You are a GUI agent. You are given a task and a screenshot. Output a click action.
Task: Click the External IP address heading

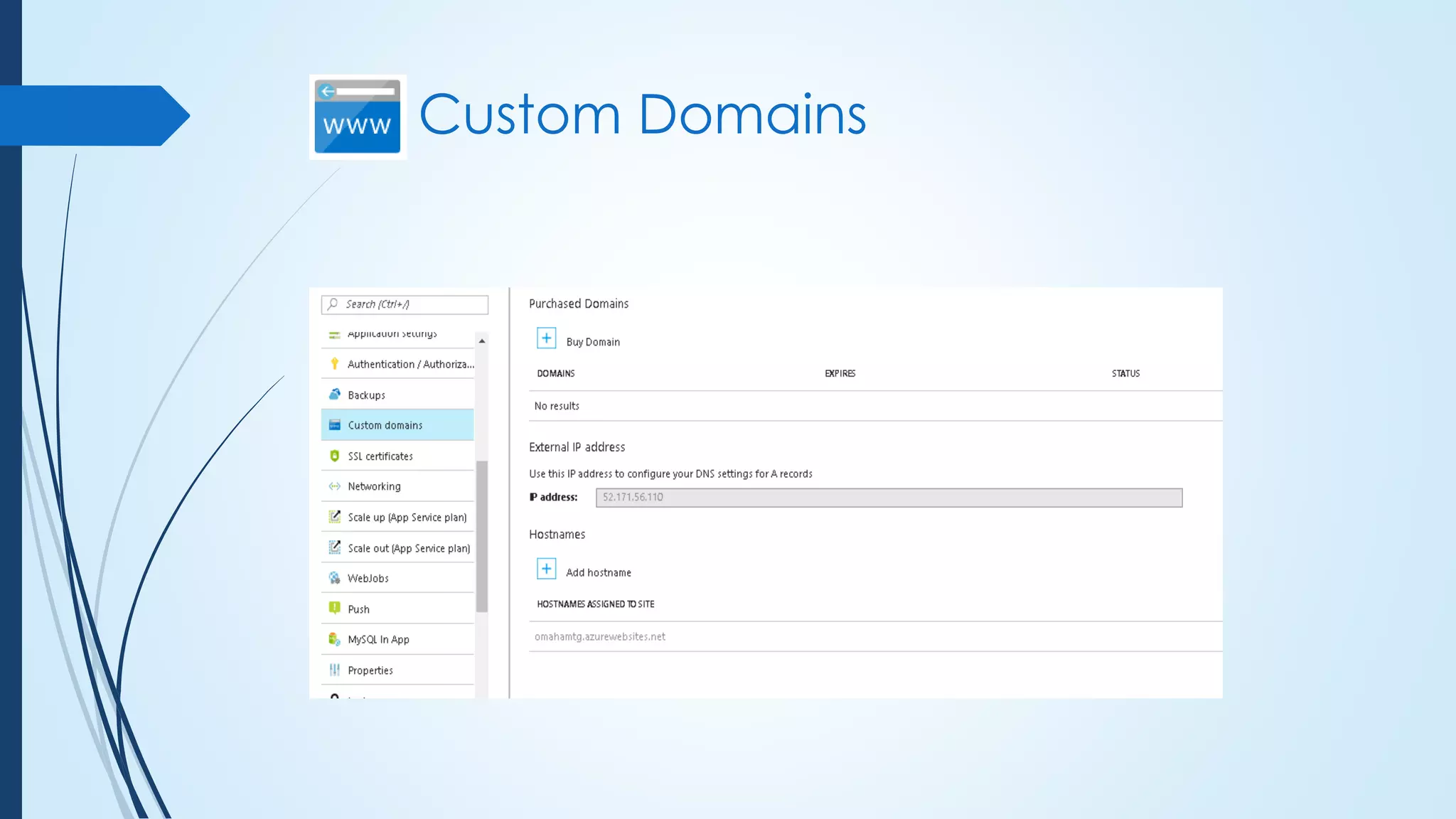[577, 447]
